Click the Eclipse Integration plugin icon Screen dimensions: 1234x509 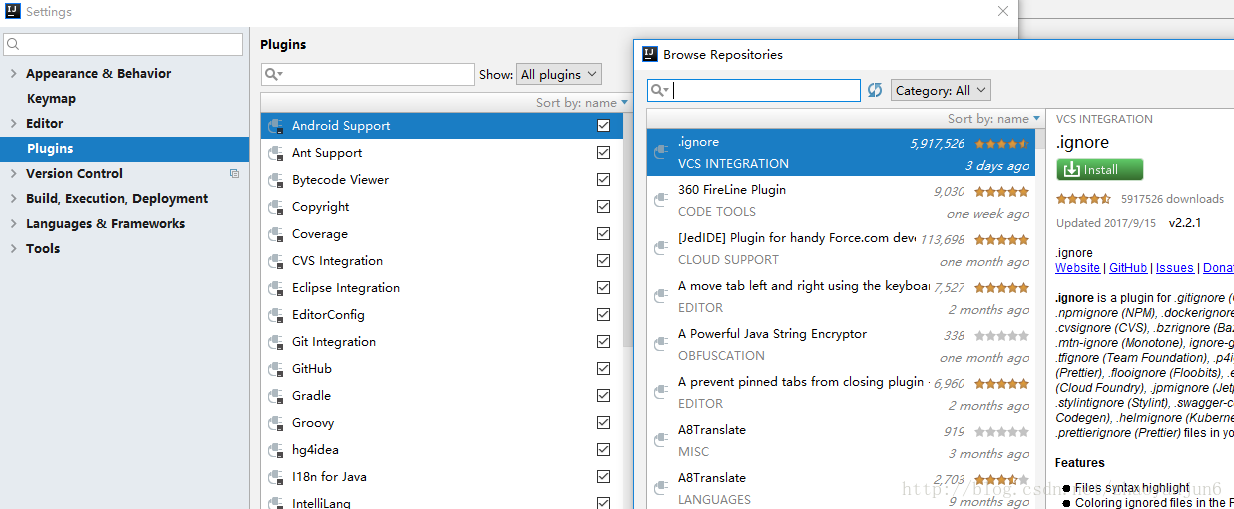276,288
